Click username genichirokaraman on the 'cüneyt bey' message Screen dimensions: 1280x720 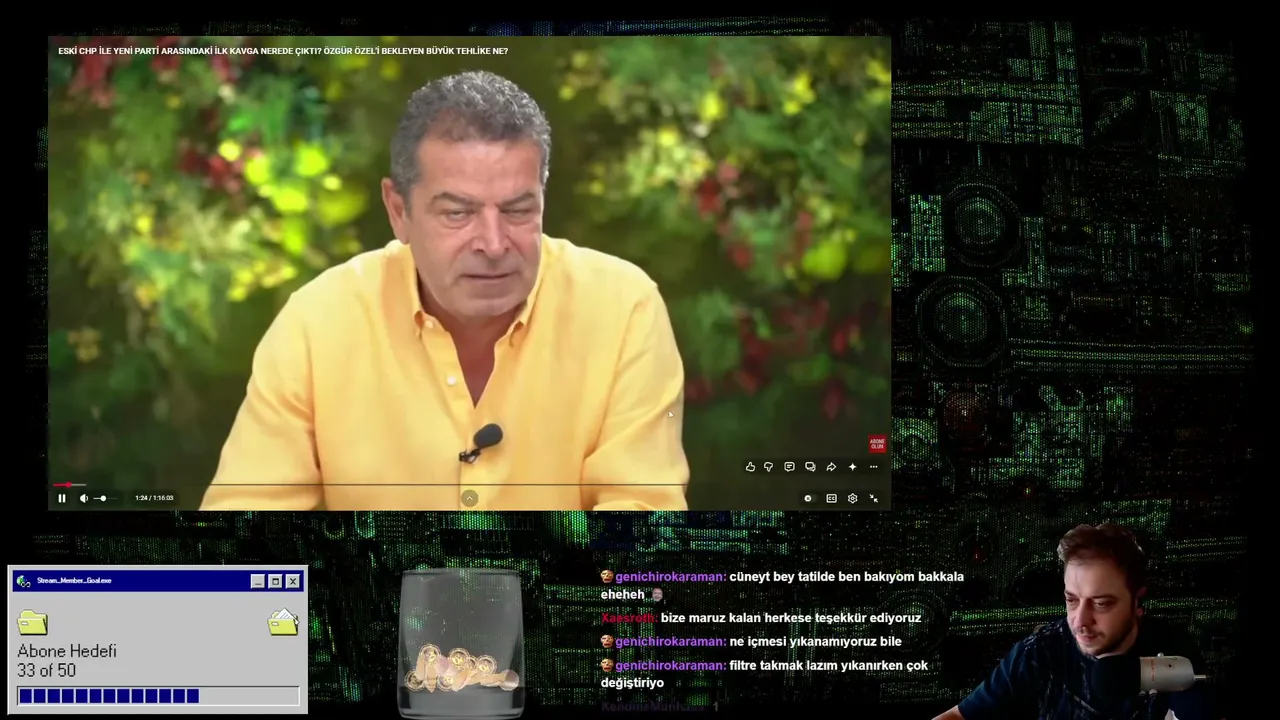(671, 577)
